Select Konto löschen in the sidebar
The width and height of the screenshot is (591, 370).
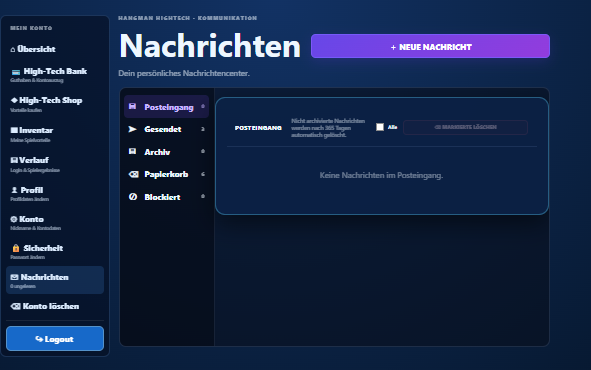(55, 306)
